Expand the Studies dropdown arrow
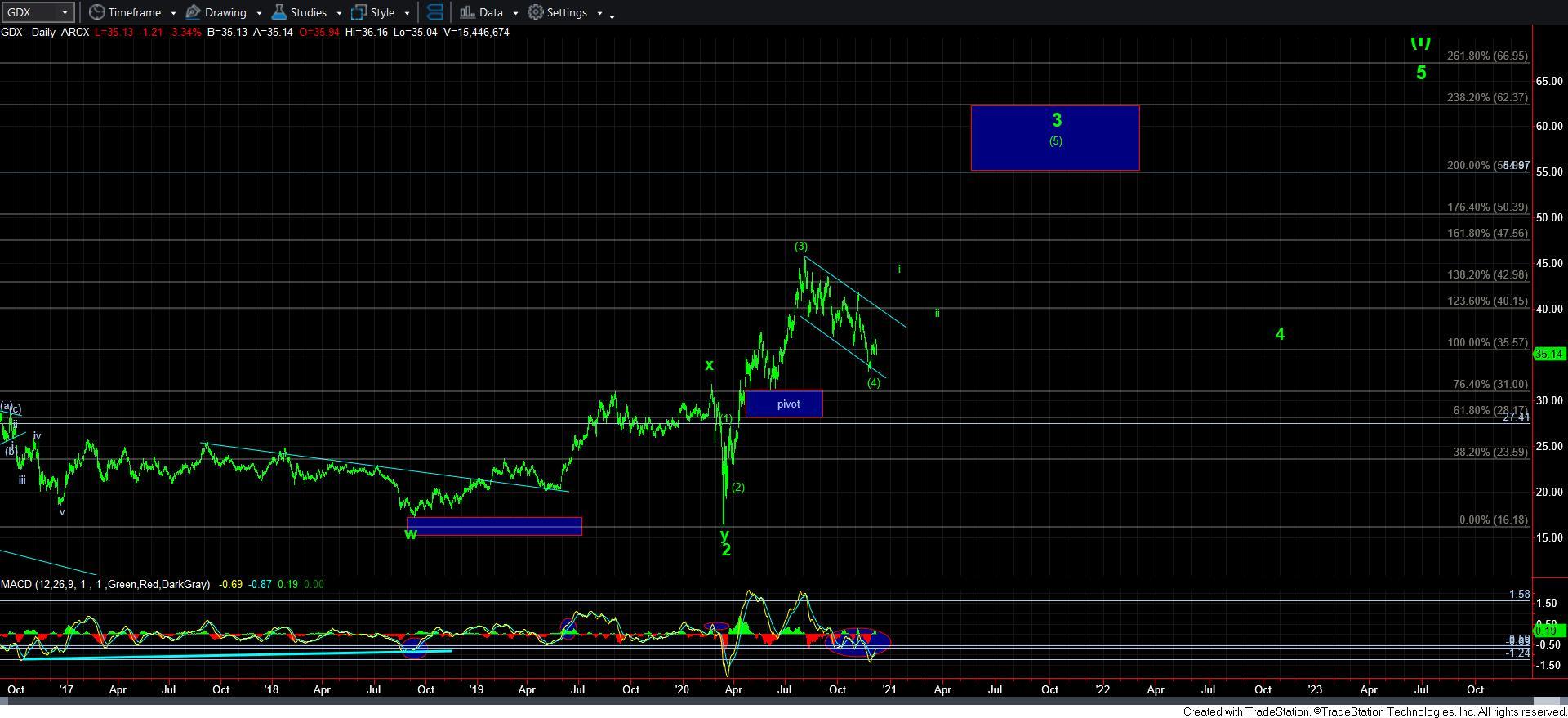1568x718 pixels. pyautogui.click(x=339, y=13)
